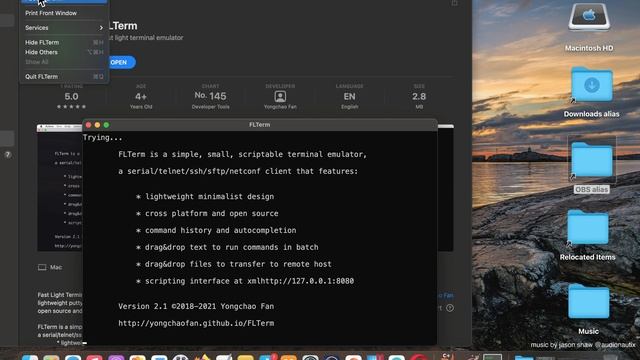
Task: Click the FLTerm window title bar text
Action: (x=260, y=125)
